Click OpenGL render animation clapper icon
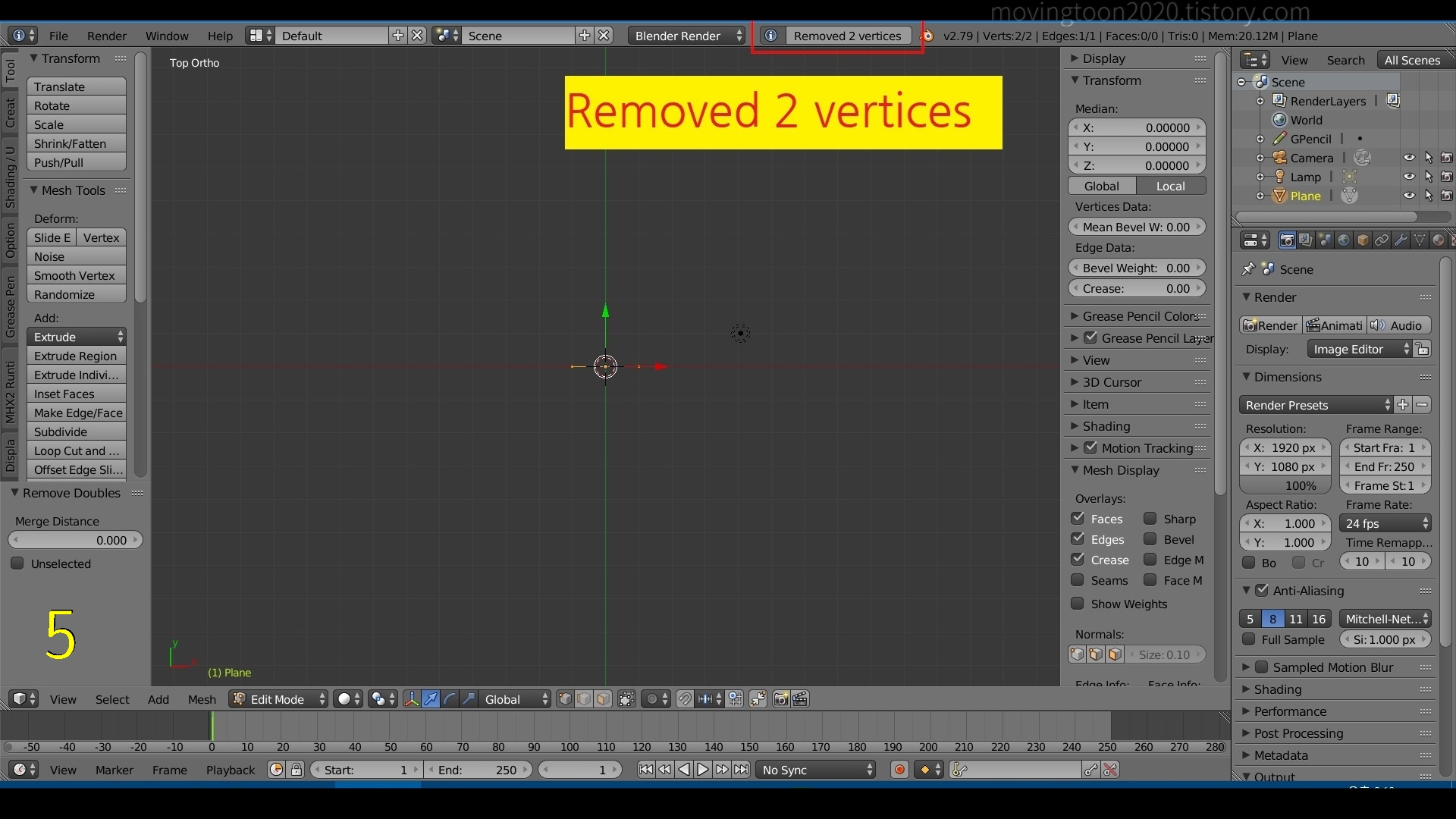This screenshot has height=819, width=1456. [x=800, y=699]
